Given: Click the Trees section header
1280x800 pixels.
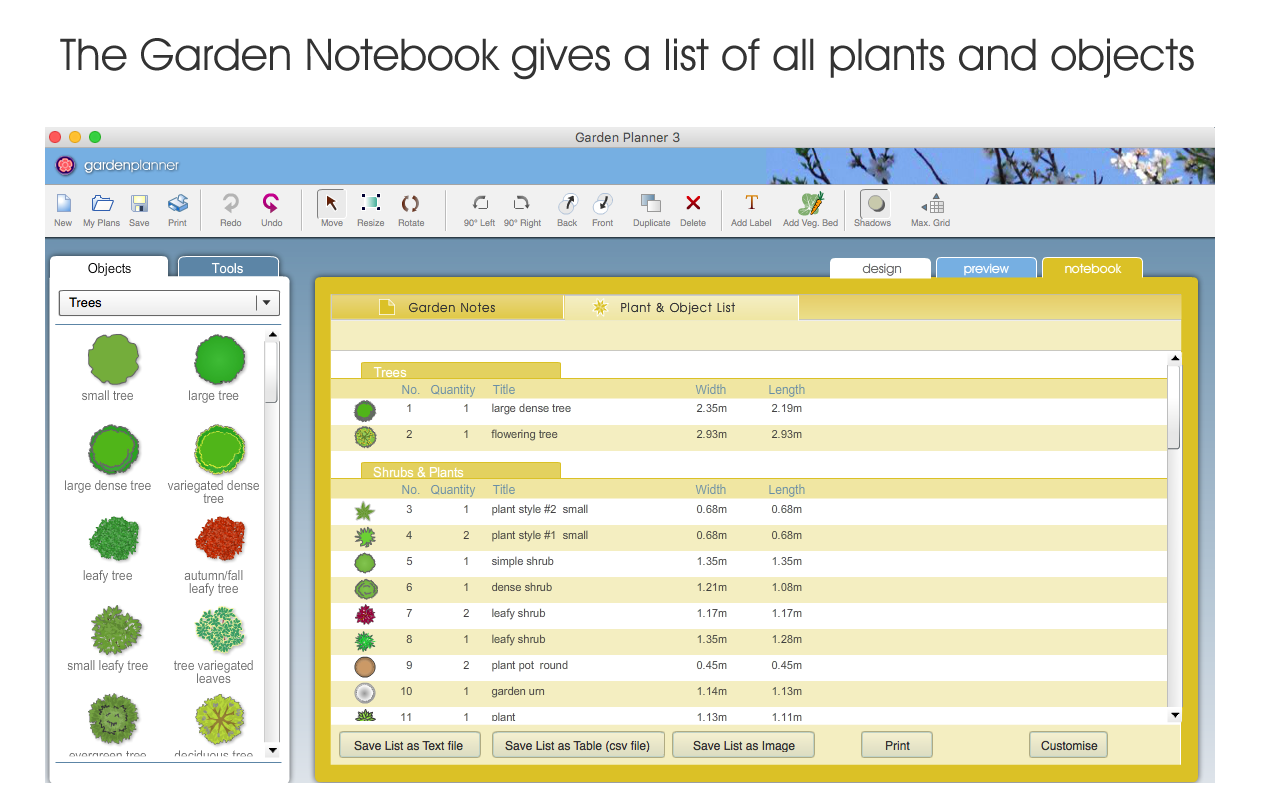Looking at the screenshot, I should pos(461,372).
